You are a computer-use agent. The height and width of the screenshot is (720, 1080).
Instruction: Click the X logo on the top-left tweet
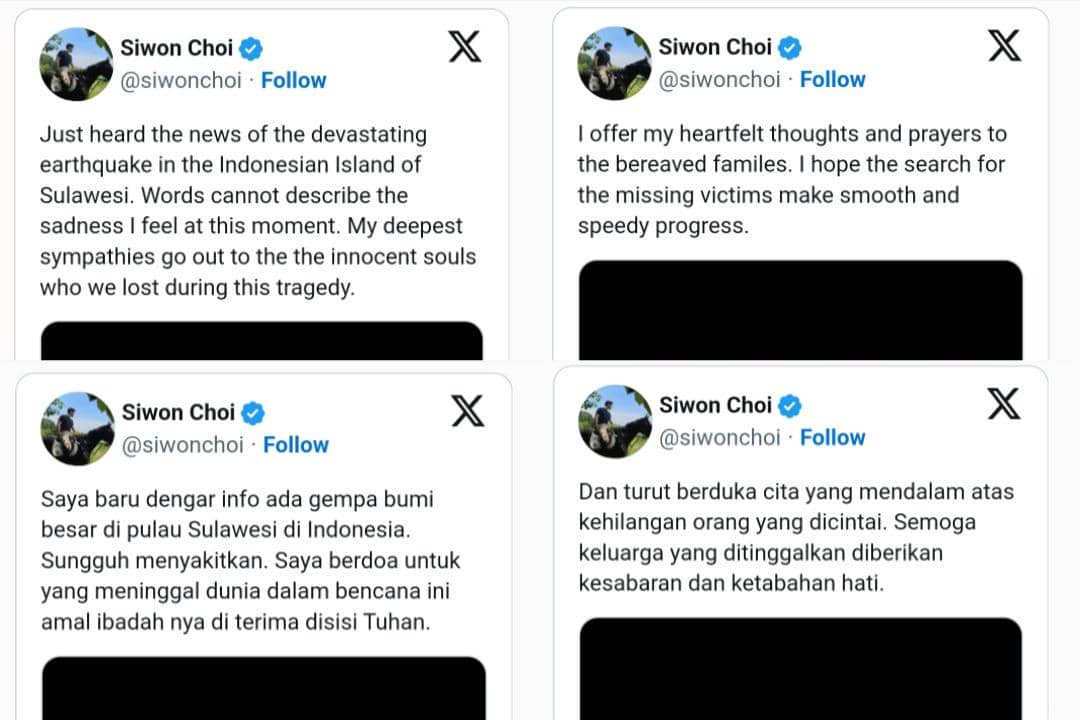tap(464, 46)
